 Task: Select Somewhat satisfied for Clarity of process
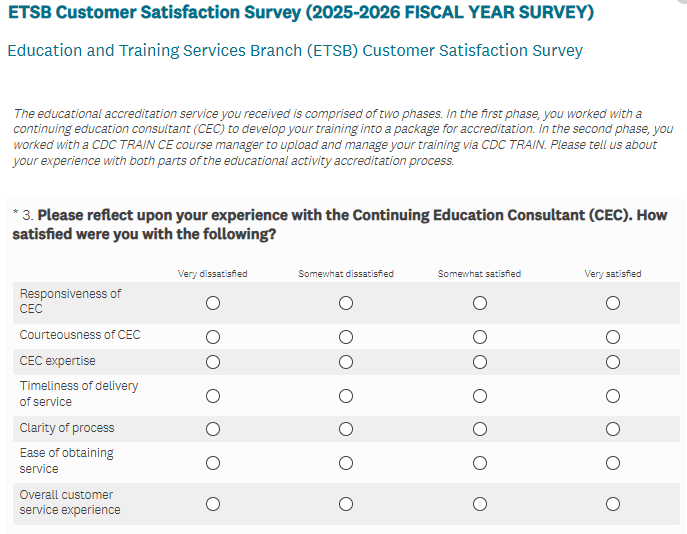point(480,429)
